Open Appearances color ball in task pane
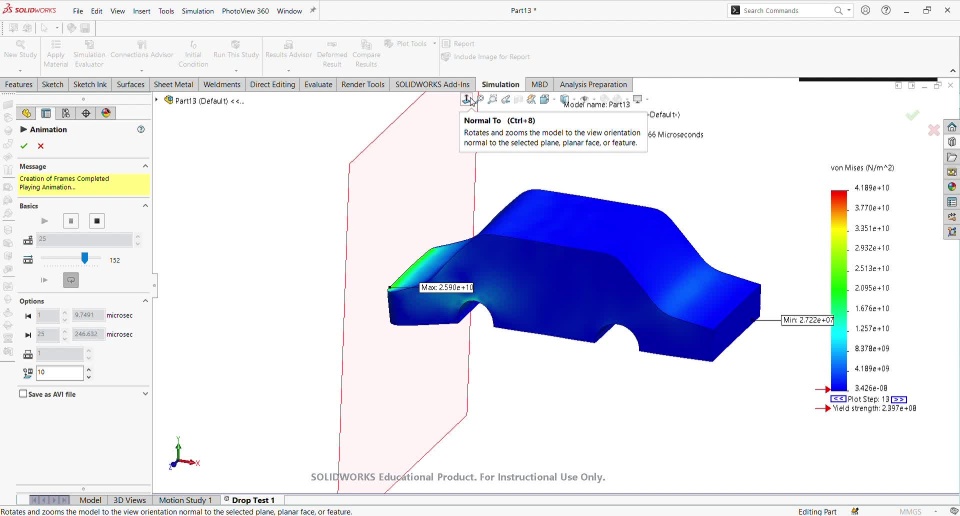The width and height of the screenshot is (960, 516). click(x=951, y=187)
